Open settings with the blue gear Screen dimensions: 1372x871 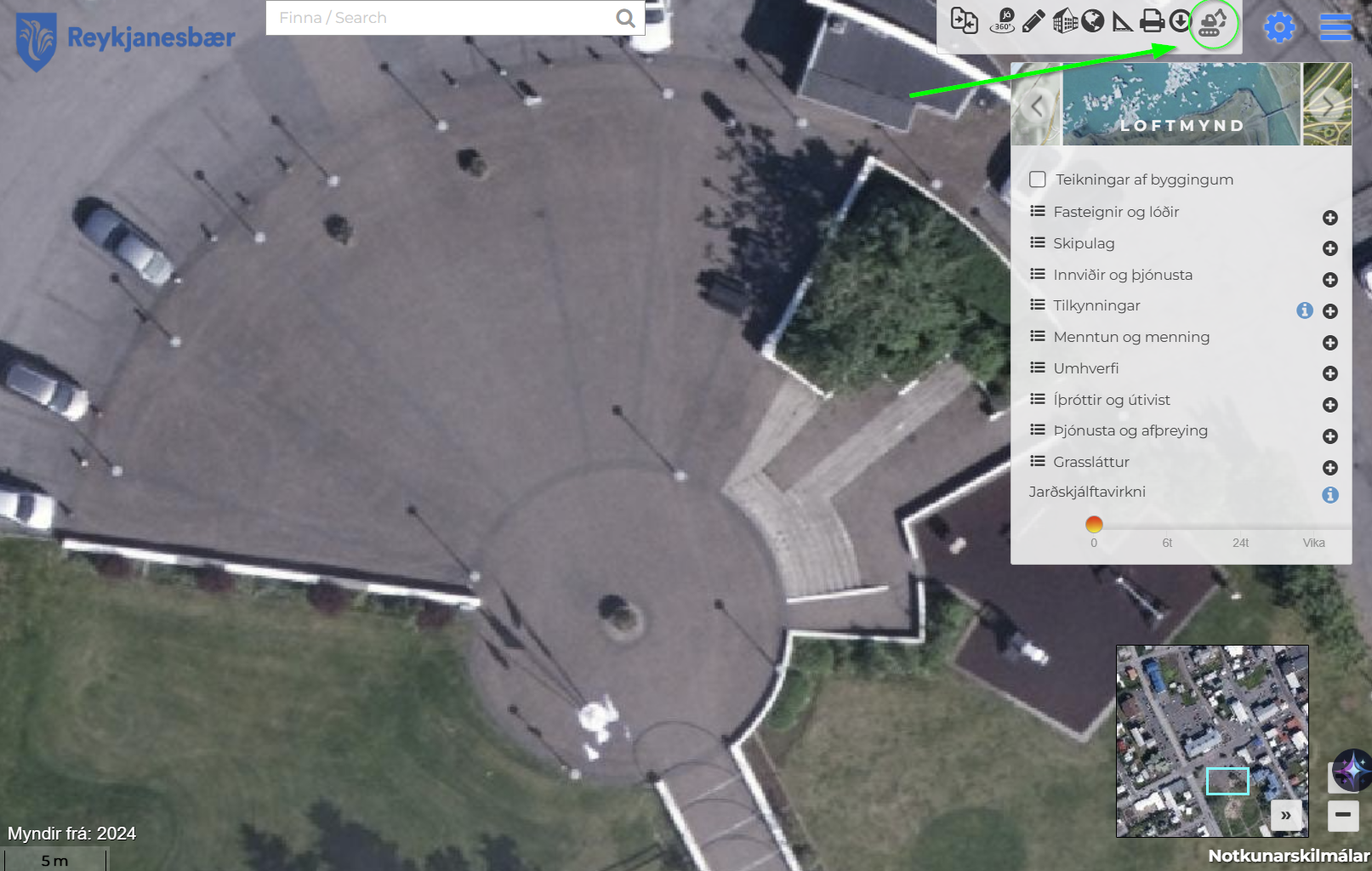click(1279, 27)
